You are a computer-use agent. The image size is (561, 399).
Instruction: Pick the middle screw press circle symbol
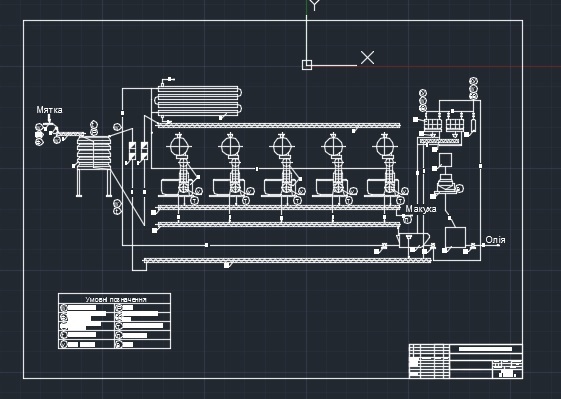(282, 146)
